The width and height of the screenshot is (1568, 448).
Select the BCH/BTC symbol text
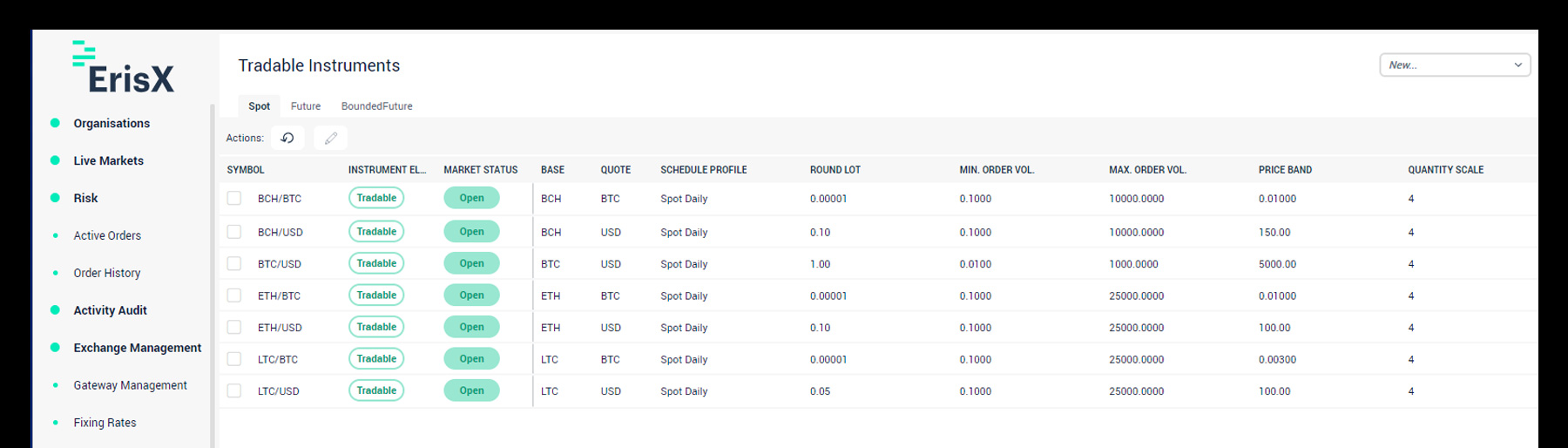click(x=280, y=199)
